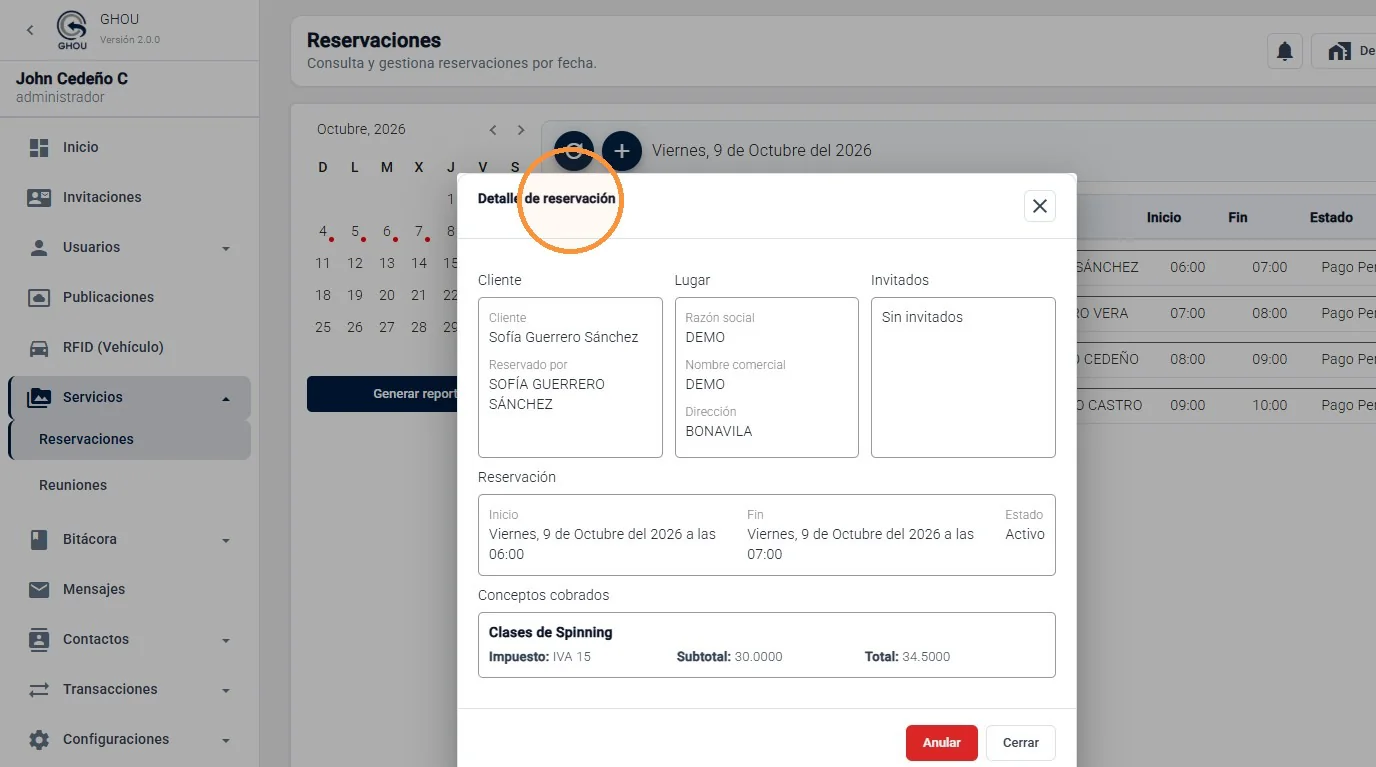Image resolution: width=1376 pixels, height=767 pixels.
Task: Collapse the Servicios section arrow
Action: [226, 398]
